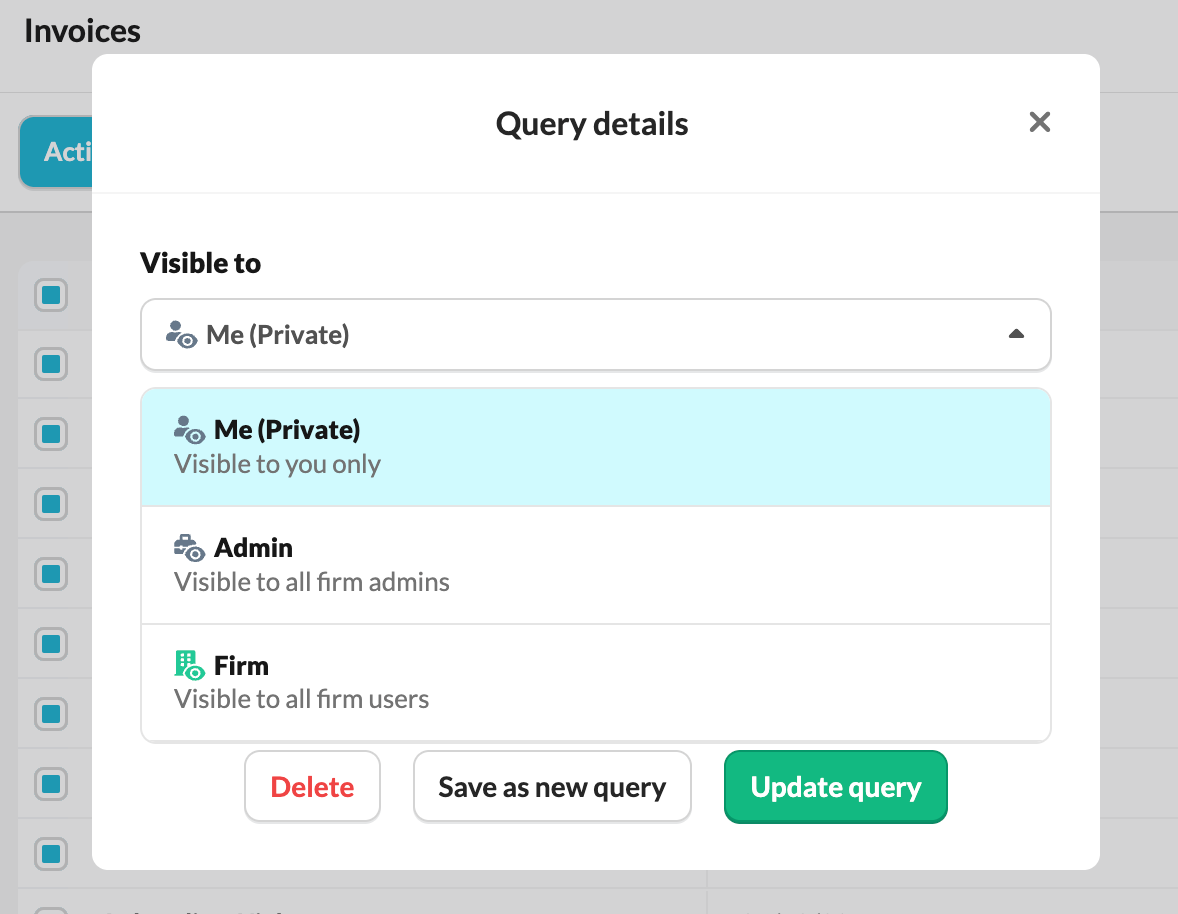Click the private person icon beside the highlighted Me (Private) option
This screenshot has width=1178, height=914.
tap(189, 430)
